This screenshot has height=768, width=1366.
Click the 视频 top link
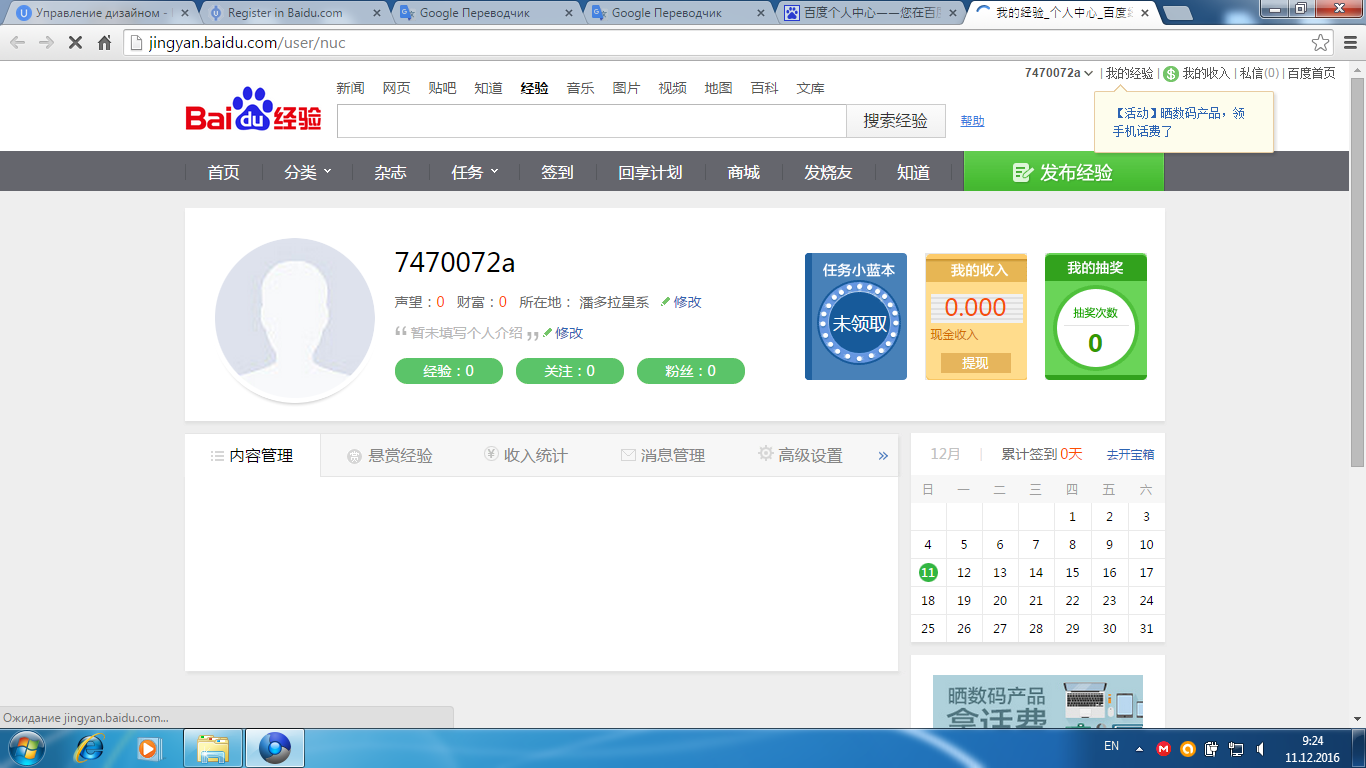(x=672, y=88)
